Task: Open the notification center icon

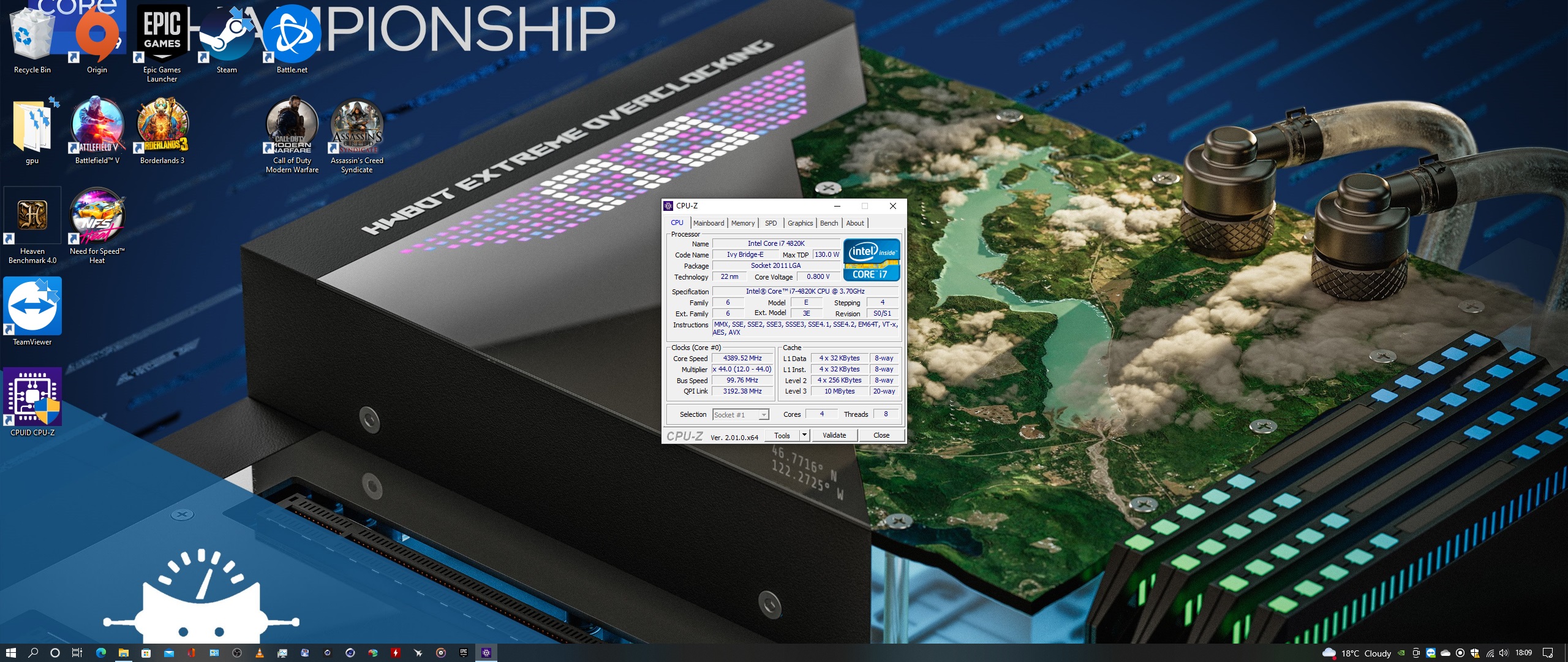Action: [1548, 653]
